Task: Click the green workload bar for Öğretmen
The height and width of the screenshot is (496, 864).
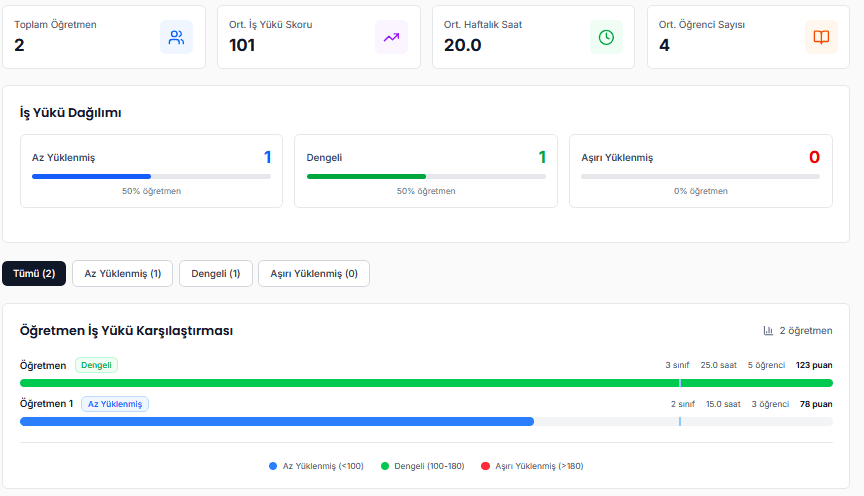Action: click(350, 383)
